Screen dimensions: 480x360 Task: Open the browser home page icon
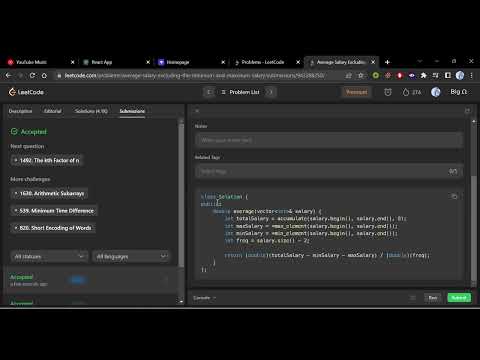tap(44, 76)
